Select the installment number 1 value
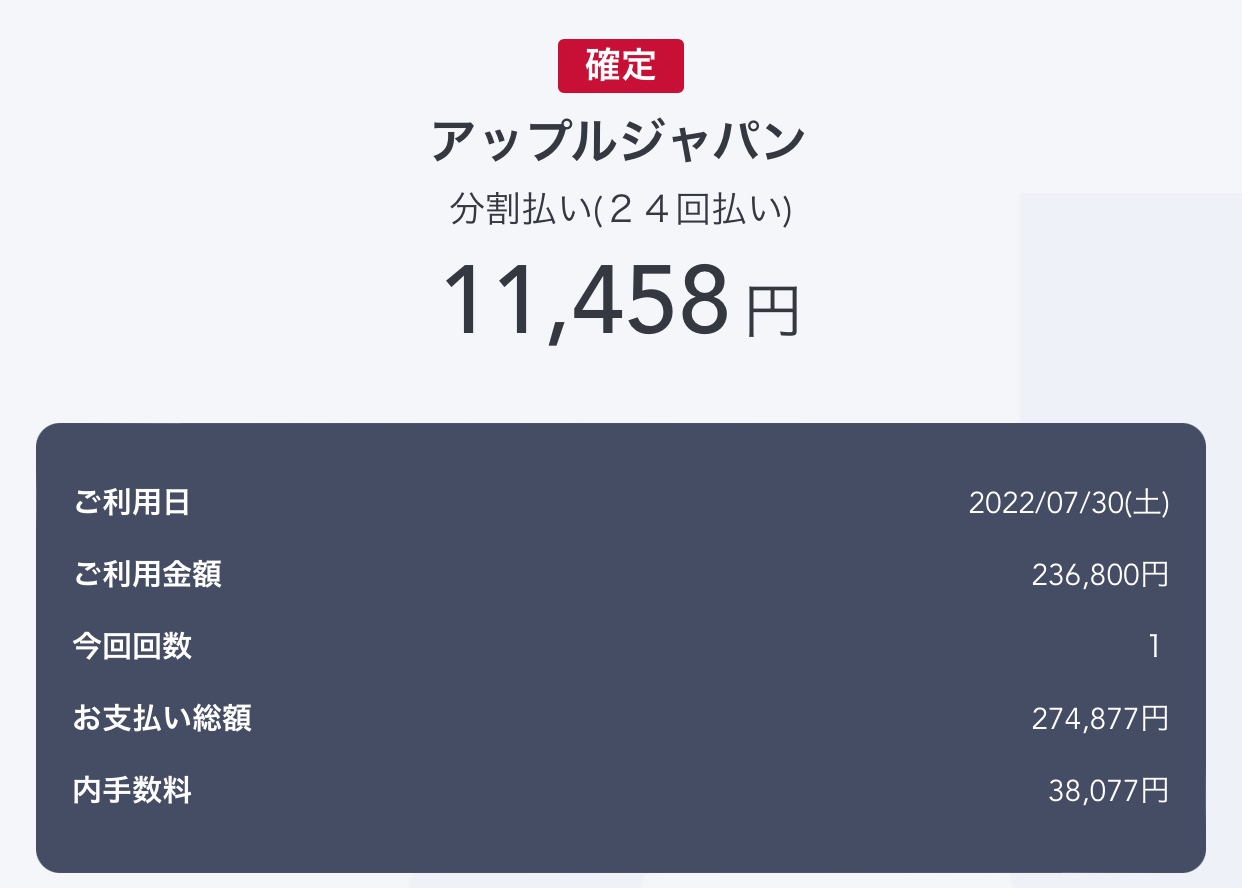1242x888 pixels. click(x=1154, y=647)
